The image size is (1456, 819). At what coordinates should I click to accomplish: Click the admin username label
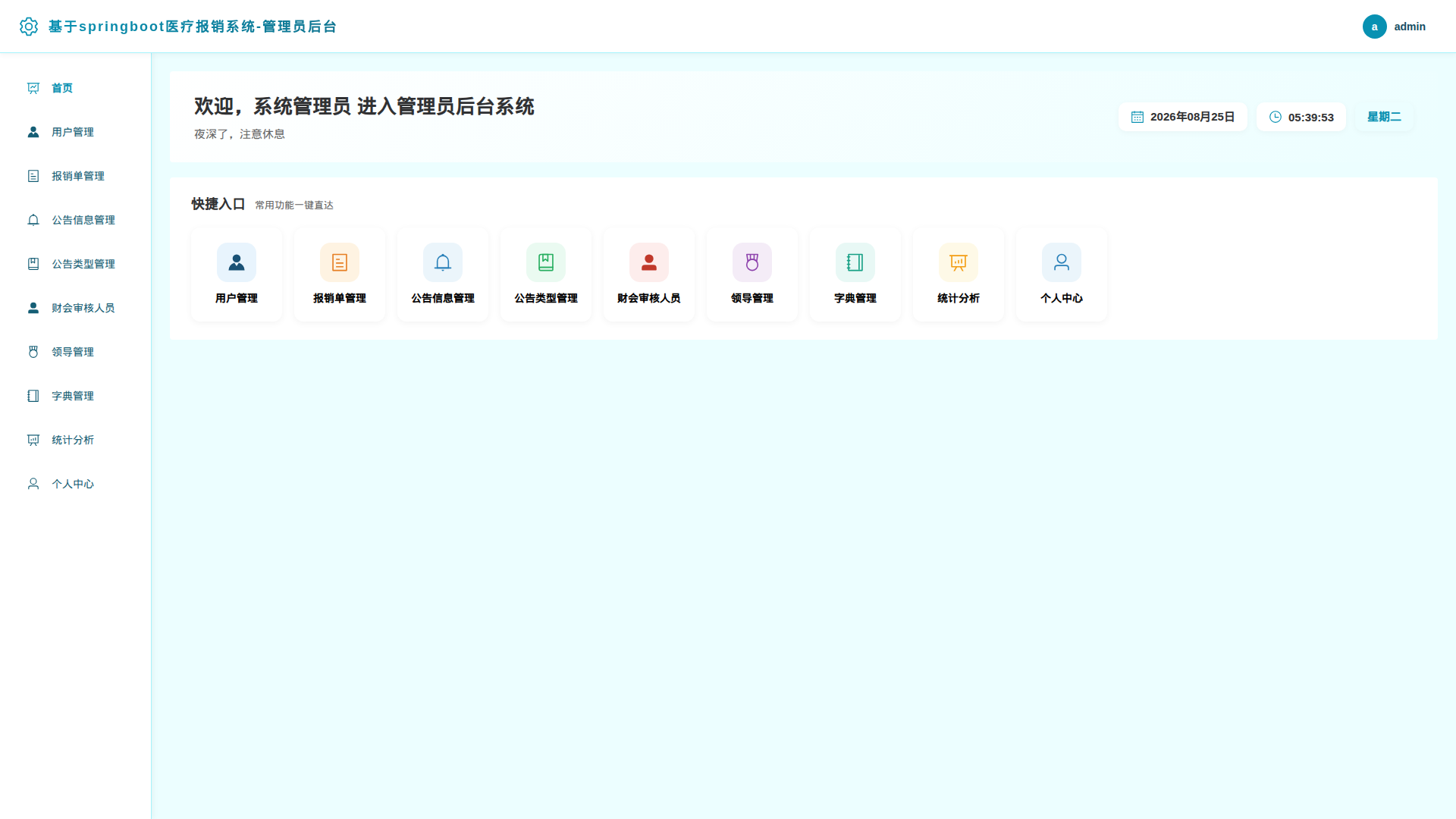(1409, 27)
